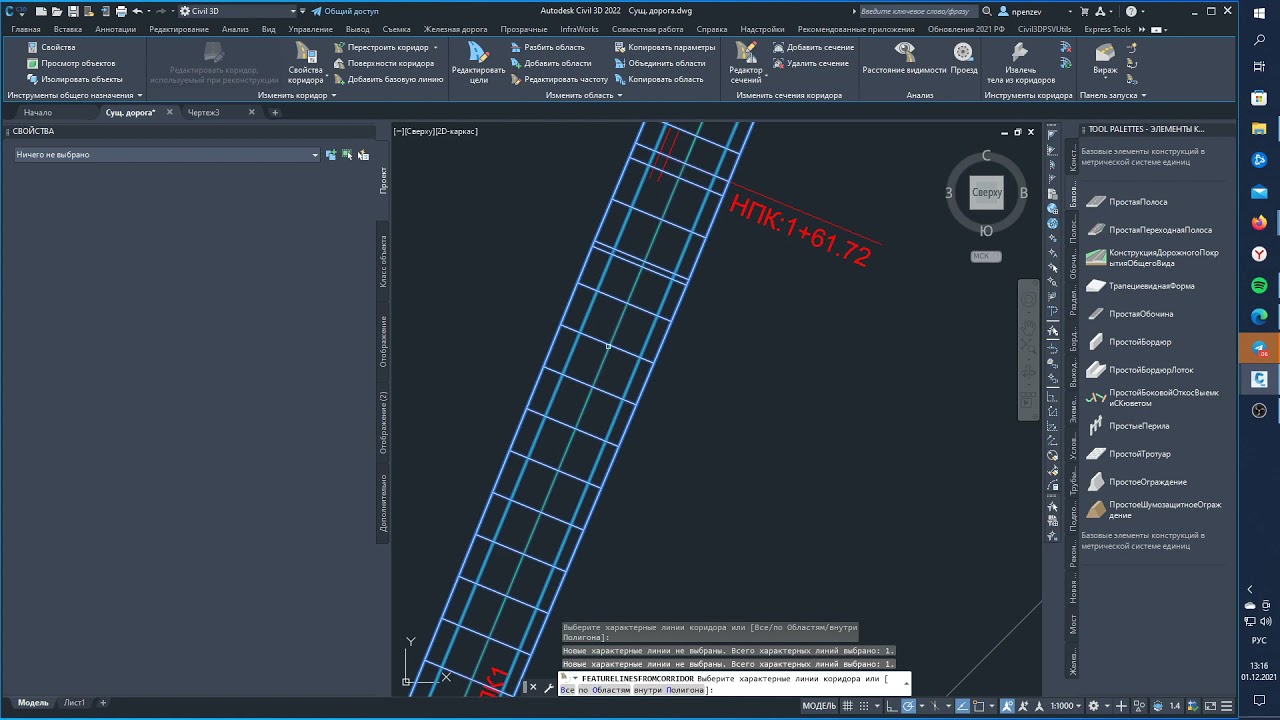Click Извлечь тела из коридоров

[1020, 62]
